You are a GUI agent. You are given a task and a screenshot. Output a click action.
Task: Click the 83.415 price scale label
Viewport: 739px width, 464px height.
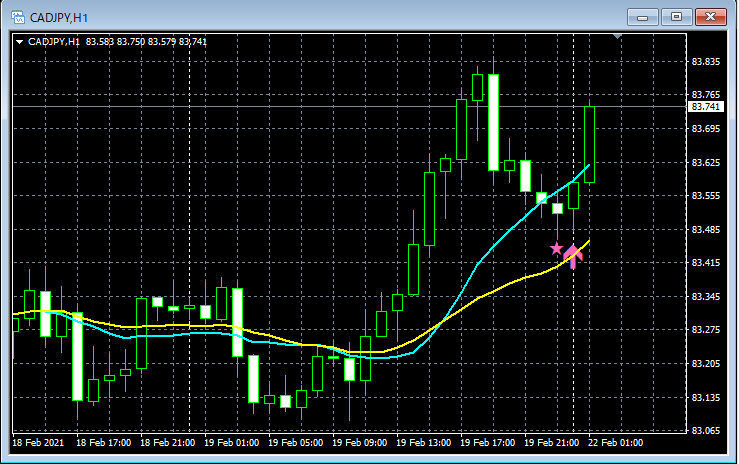(706, 262)
